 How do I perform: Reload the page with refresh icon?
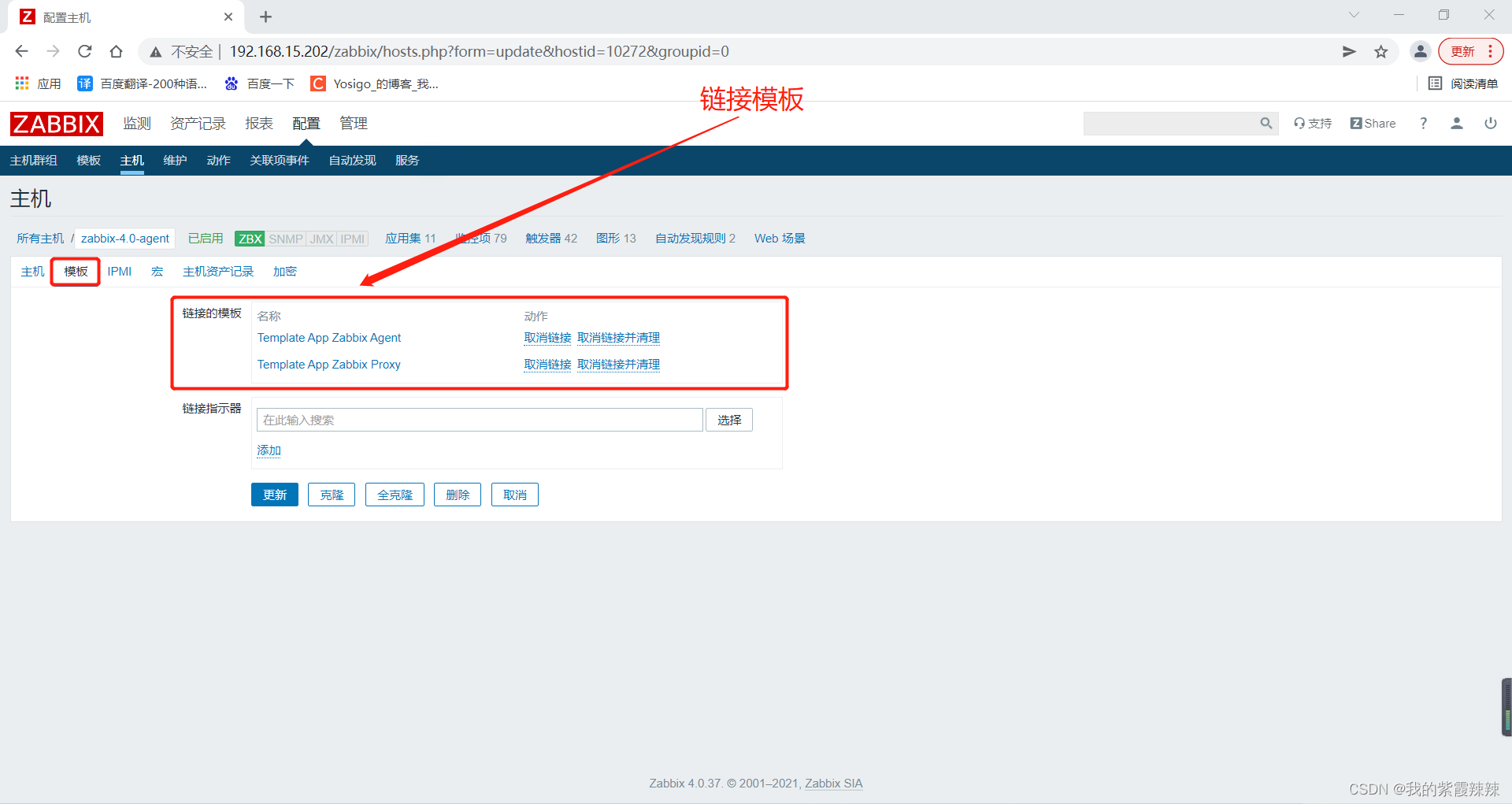pyautogui.click(x=84, y=51)
